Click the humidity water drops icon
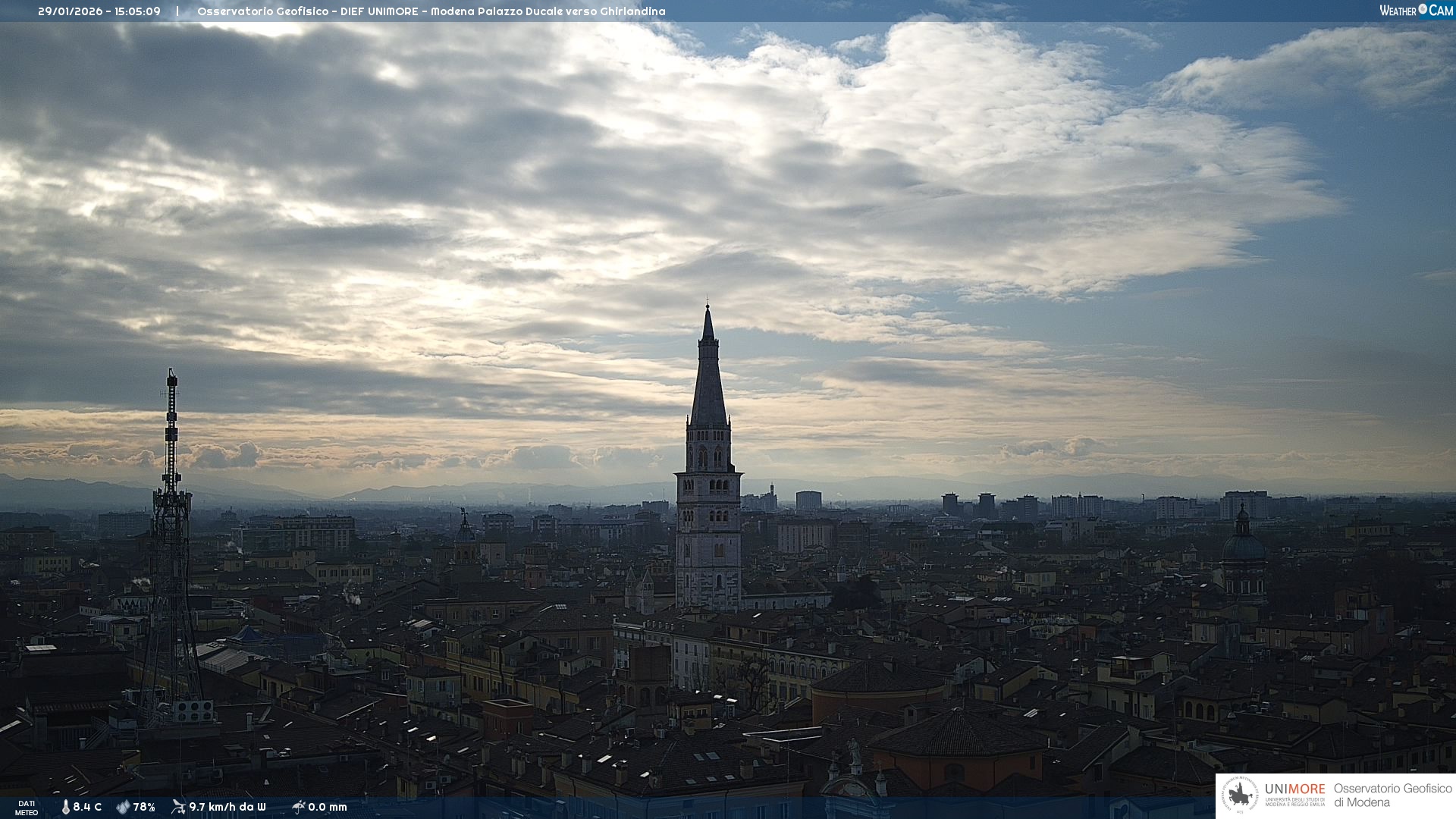This screenshot has width=1456, height=819. coord(123,807)
